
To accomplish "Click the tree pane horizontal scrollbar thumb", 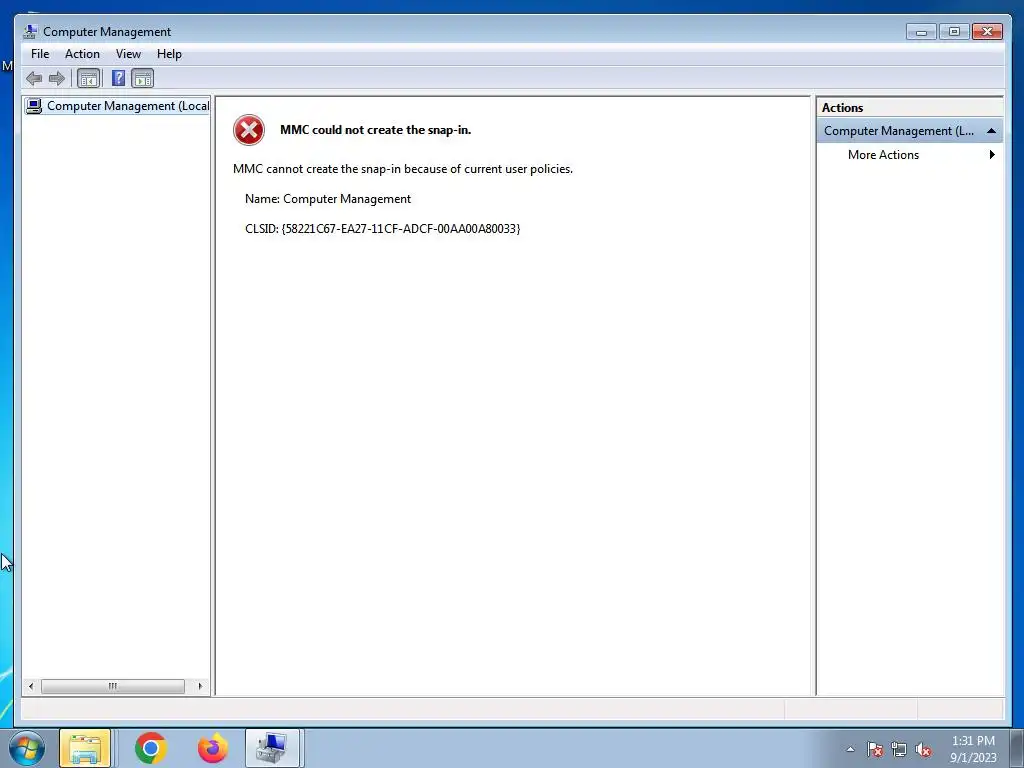I will pyautogui.click(x=113, y=686).
